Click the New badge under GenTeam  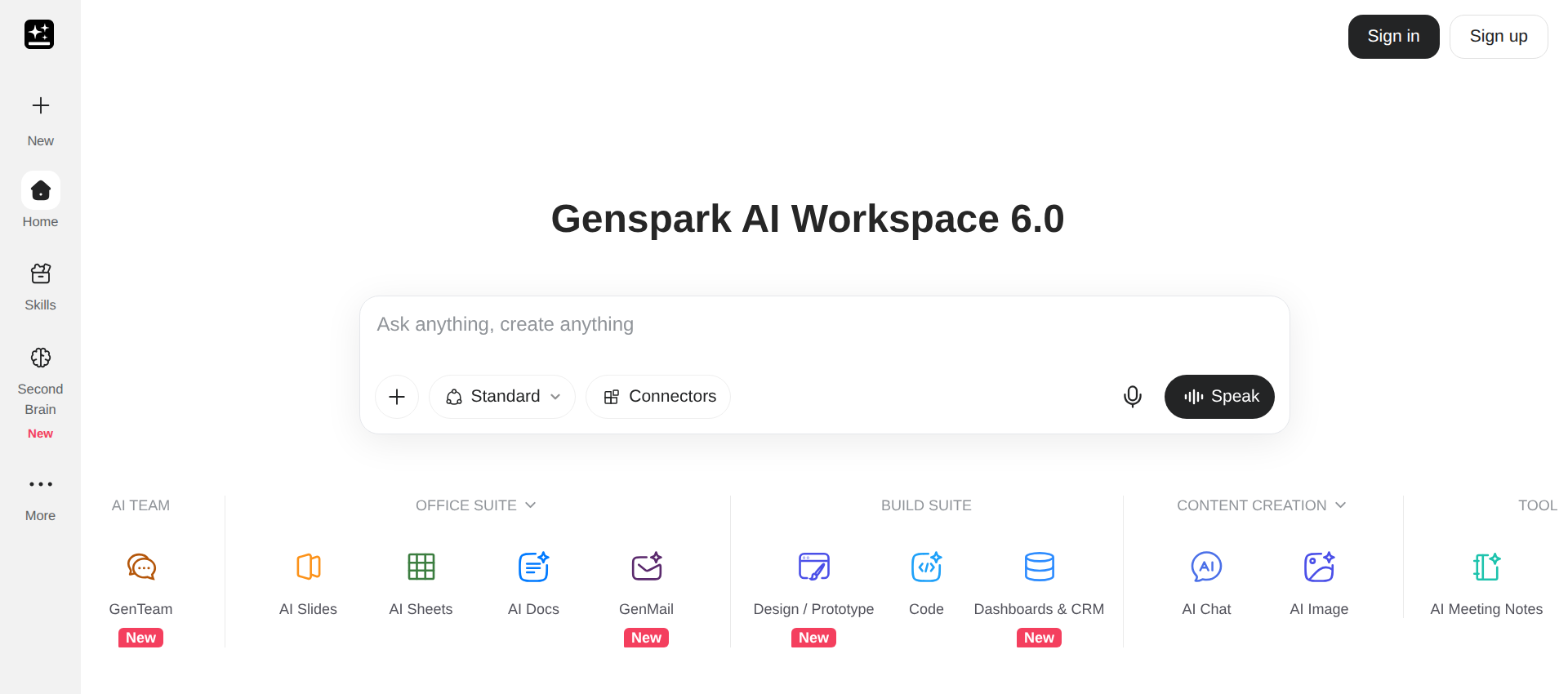pyautogui.click(x=140, y=638)
